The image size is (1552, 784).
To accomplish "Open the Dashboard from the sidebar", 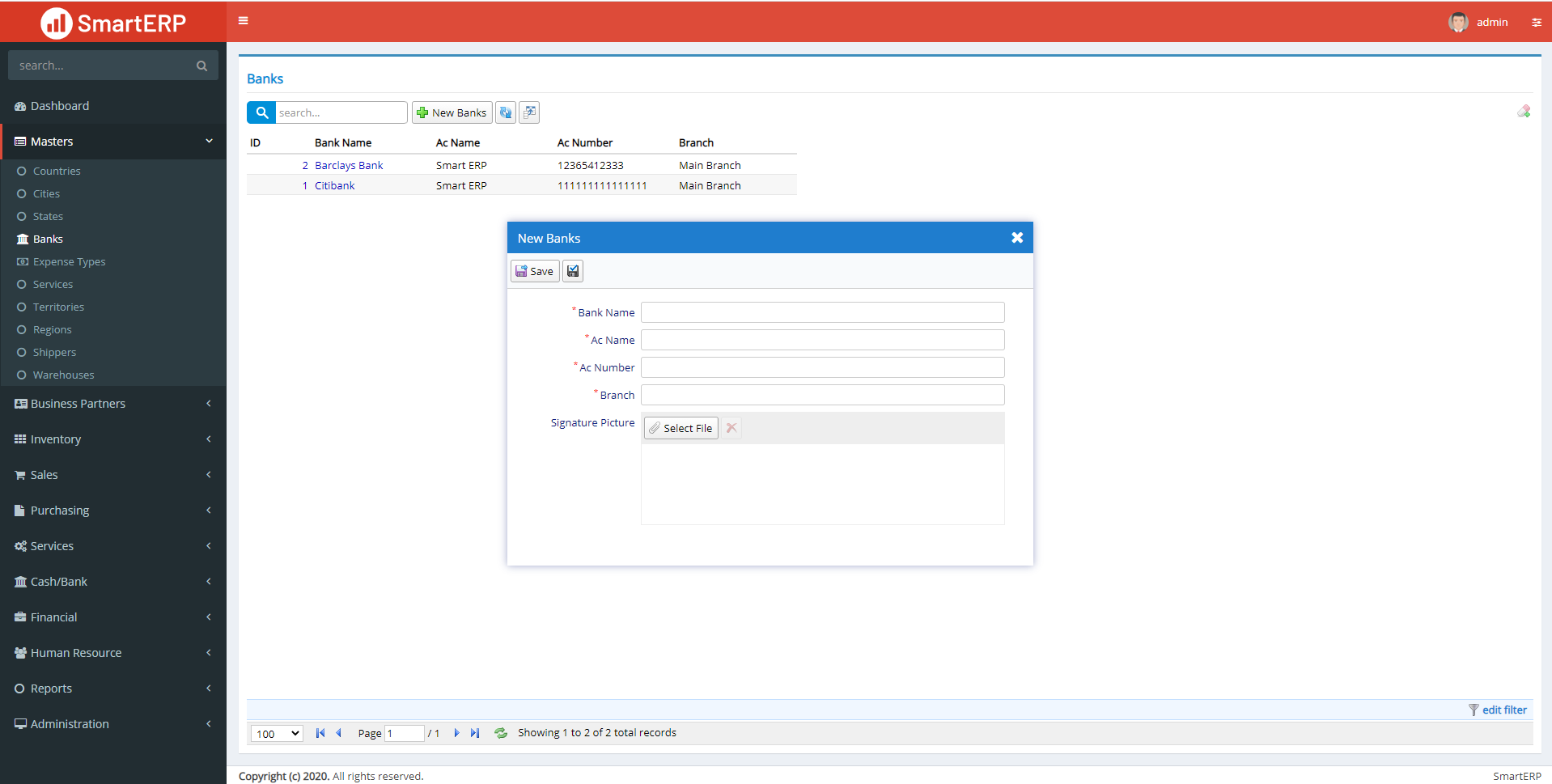I will (x=59, y=105).
